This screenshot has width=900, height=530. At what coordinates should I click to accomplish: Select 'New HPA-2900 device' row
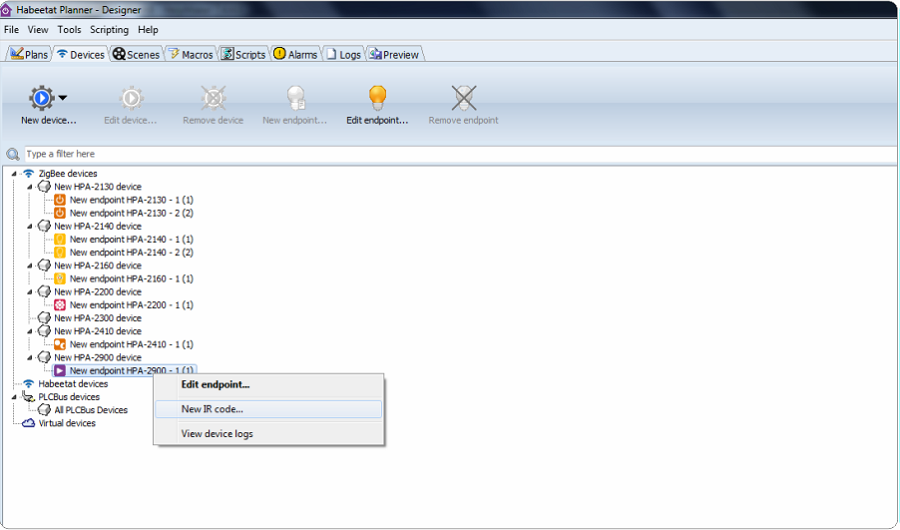pos(98,357)
